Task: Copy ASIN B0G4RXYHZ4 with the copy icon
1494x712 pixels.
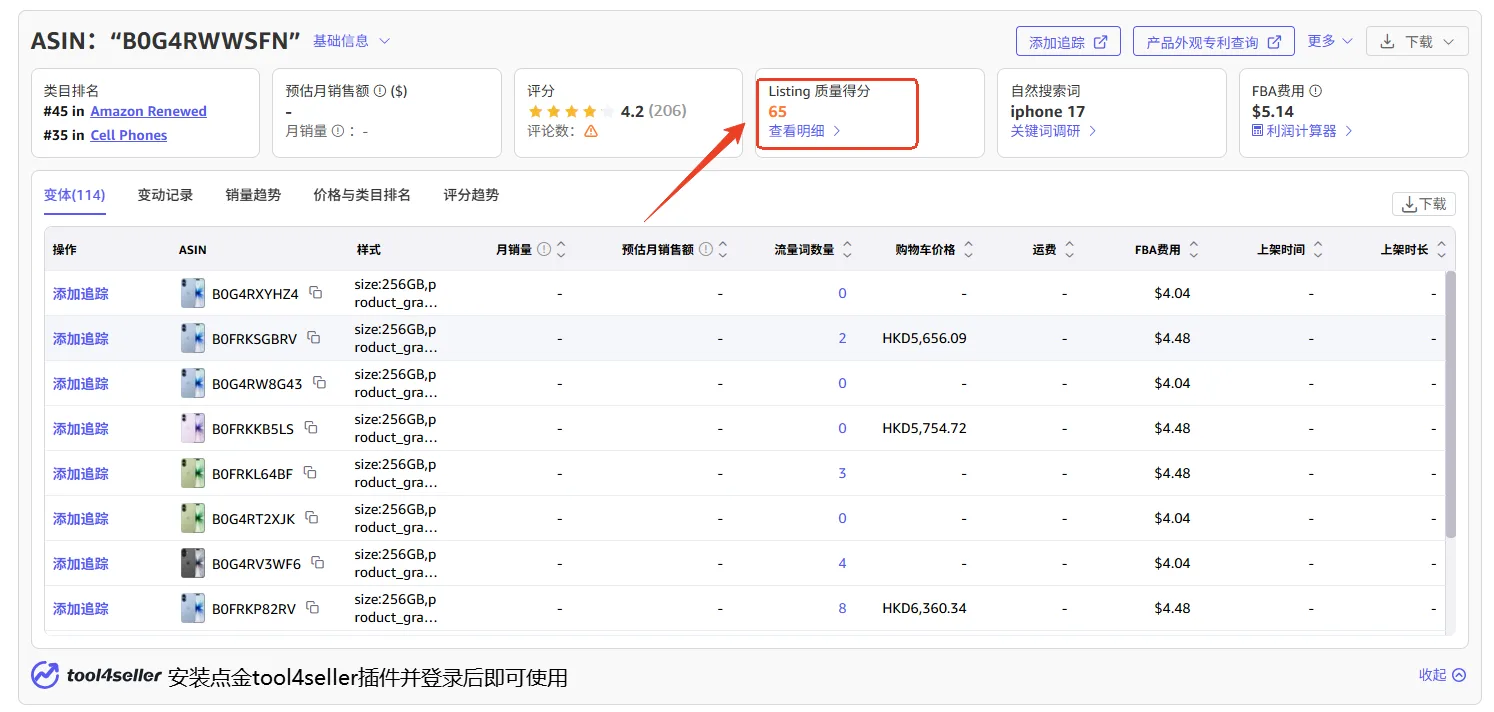Action: pyautogui.click(x=316, y=292)
